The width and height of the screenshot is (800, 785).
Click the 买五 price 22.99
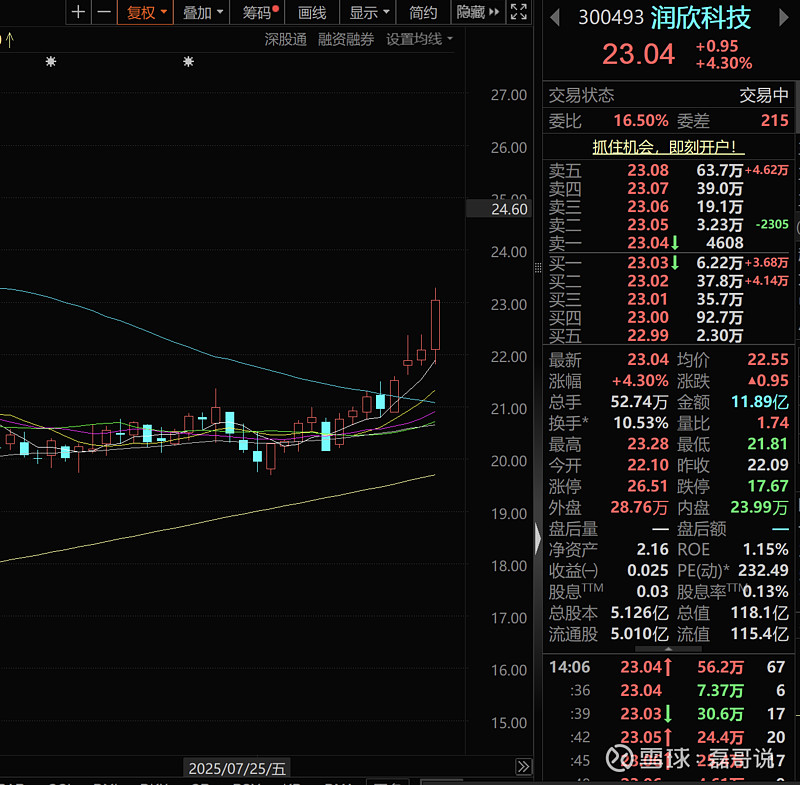pos(647,335)
